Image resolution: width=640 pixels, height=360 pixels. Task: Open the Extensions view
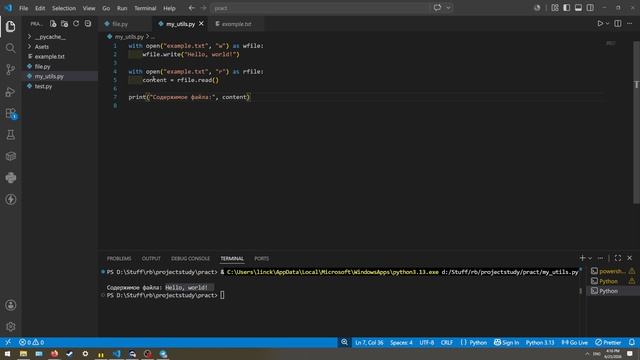11,113
